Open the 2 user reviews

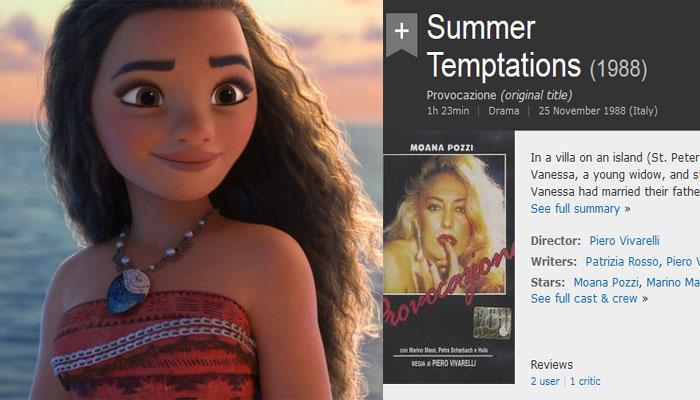pyautogui.click(x=545, y=381)
